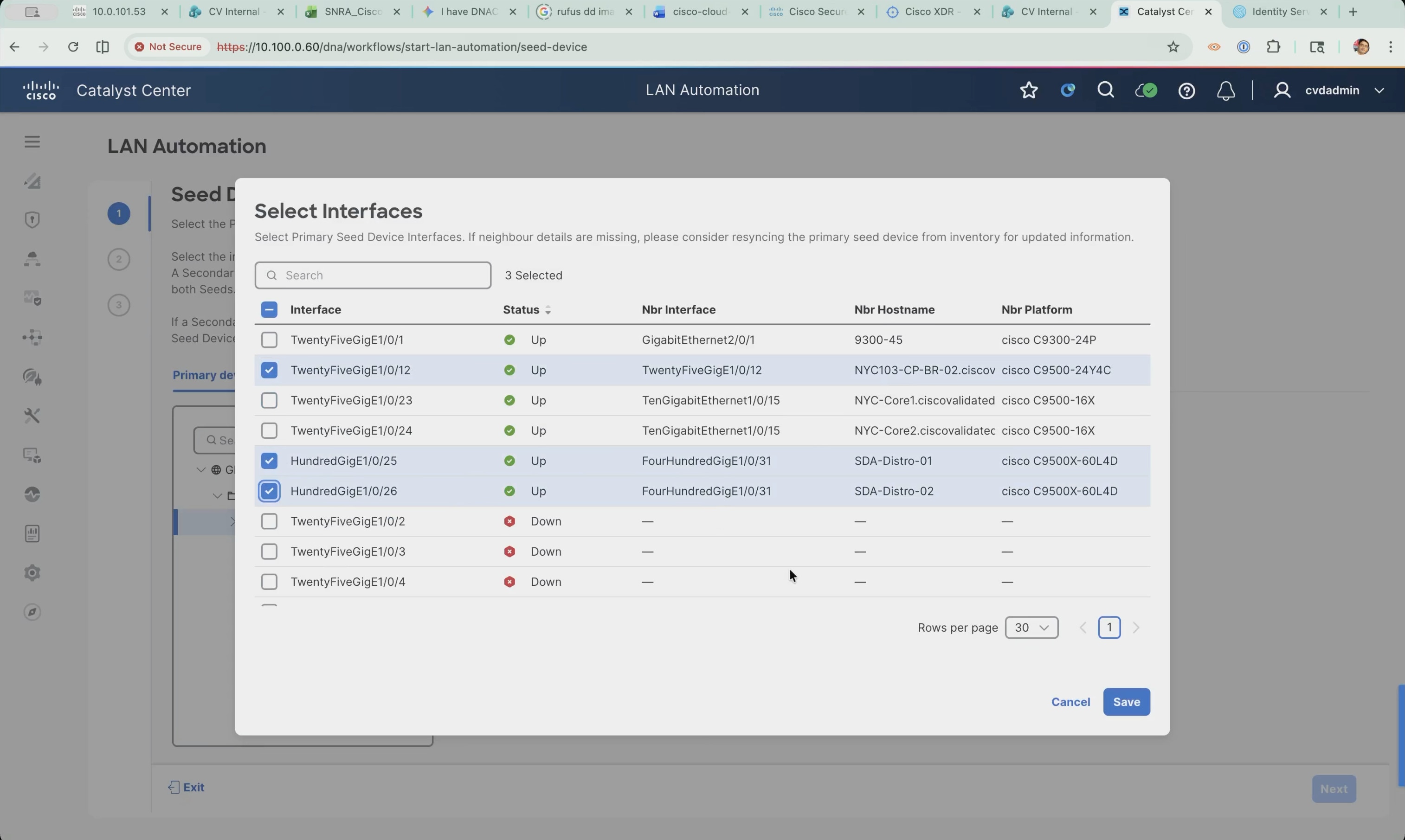Open the Assurance heartbeat sidebar icon
The image size is (1405, 840).
(x=32, y=494)
